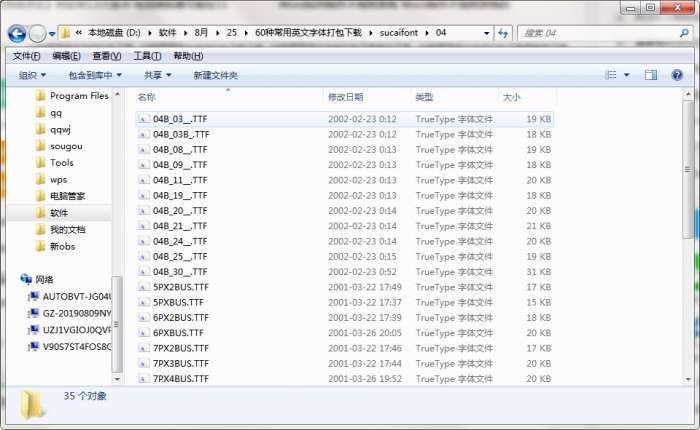
Task: Click the search magnifier icon
Action: [x=683, y=33]
